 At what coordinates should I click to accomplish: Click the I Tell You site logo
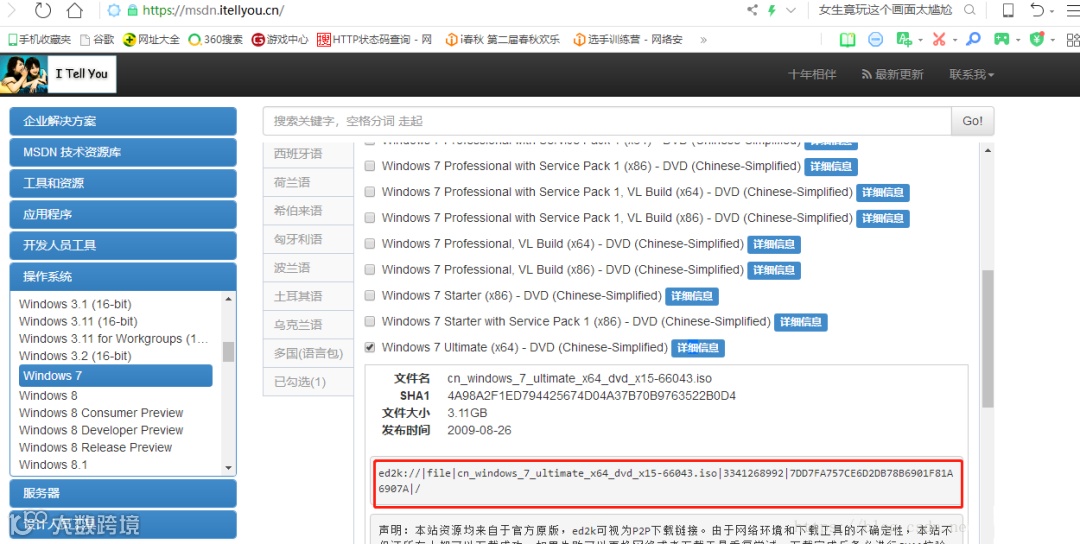point(58,74)
